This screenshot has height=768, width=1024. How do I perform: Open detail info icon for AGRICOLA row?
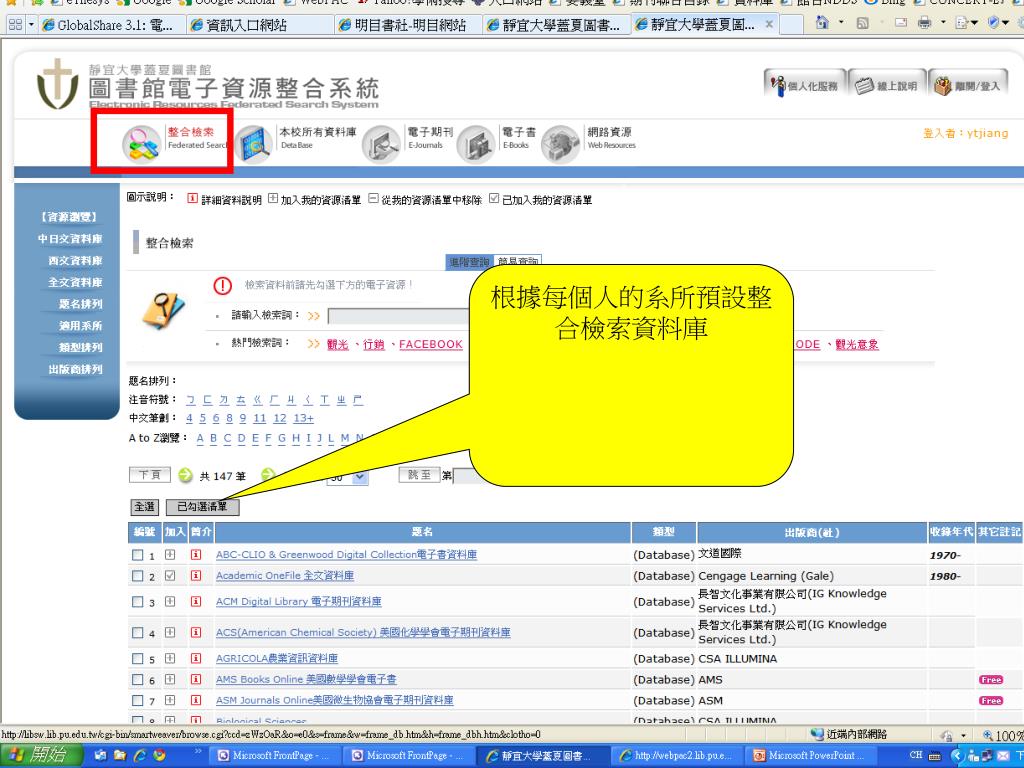(x=196, y=658)
